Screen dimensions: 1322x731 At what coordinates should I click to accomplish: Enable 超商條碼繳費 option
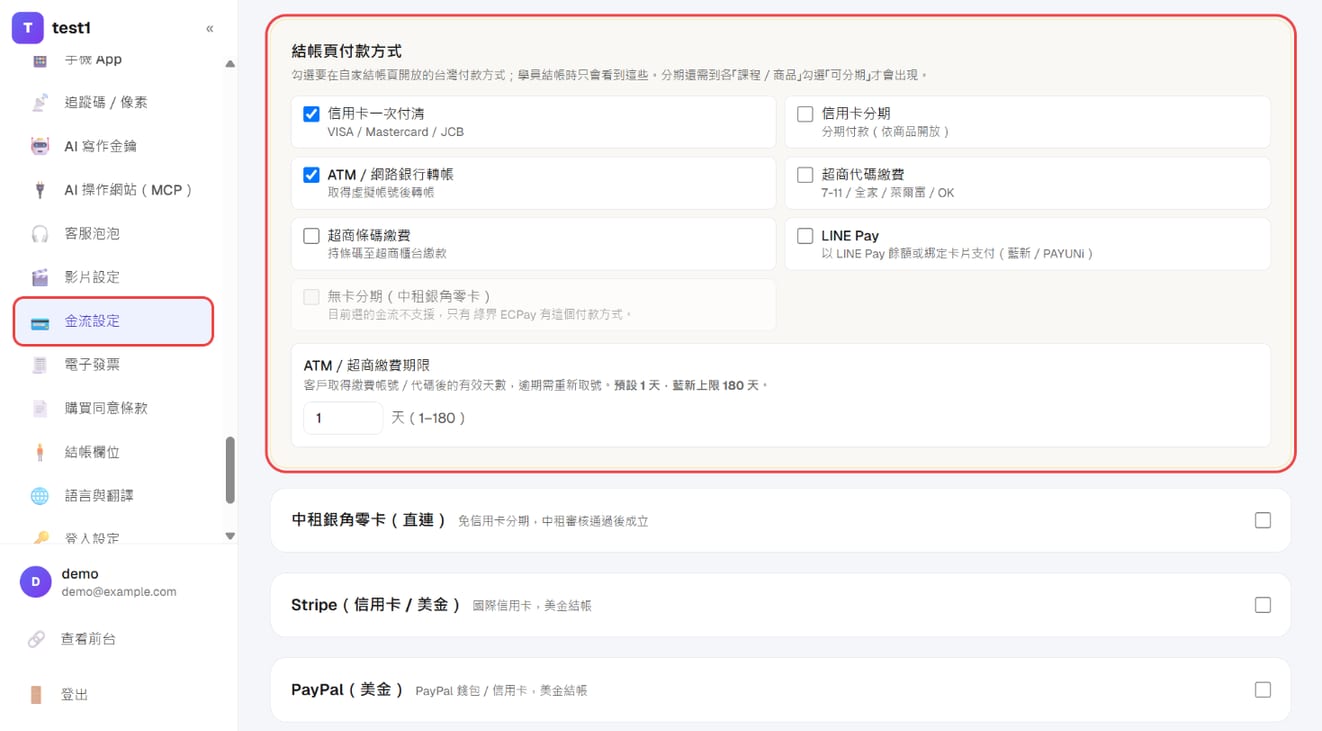(311, 236)
